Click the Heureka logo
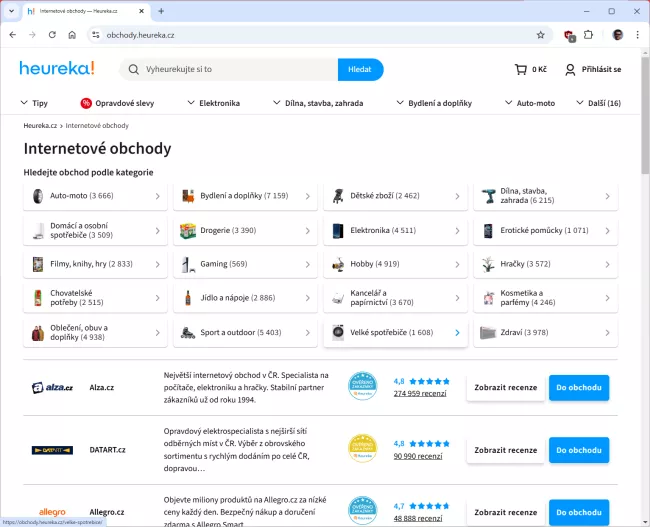650x527 pixels. tap(57, 69)
